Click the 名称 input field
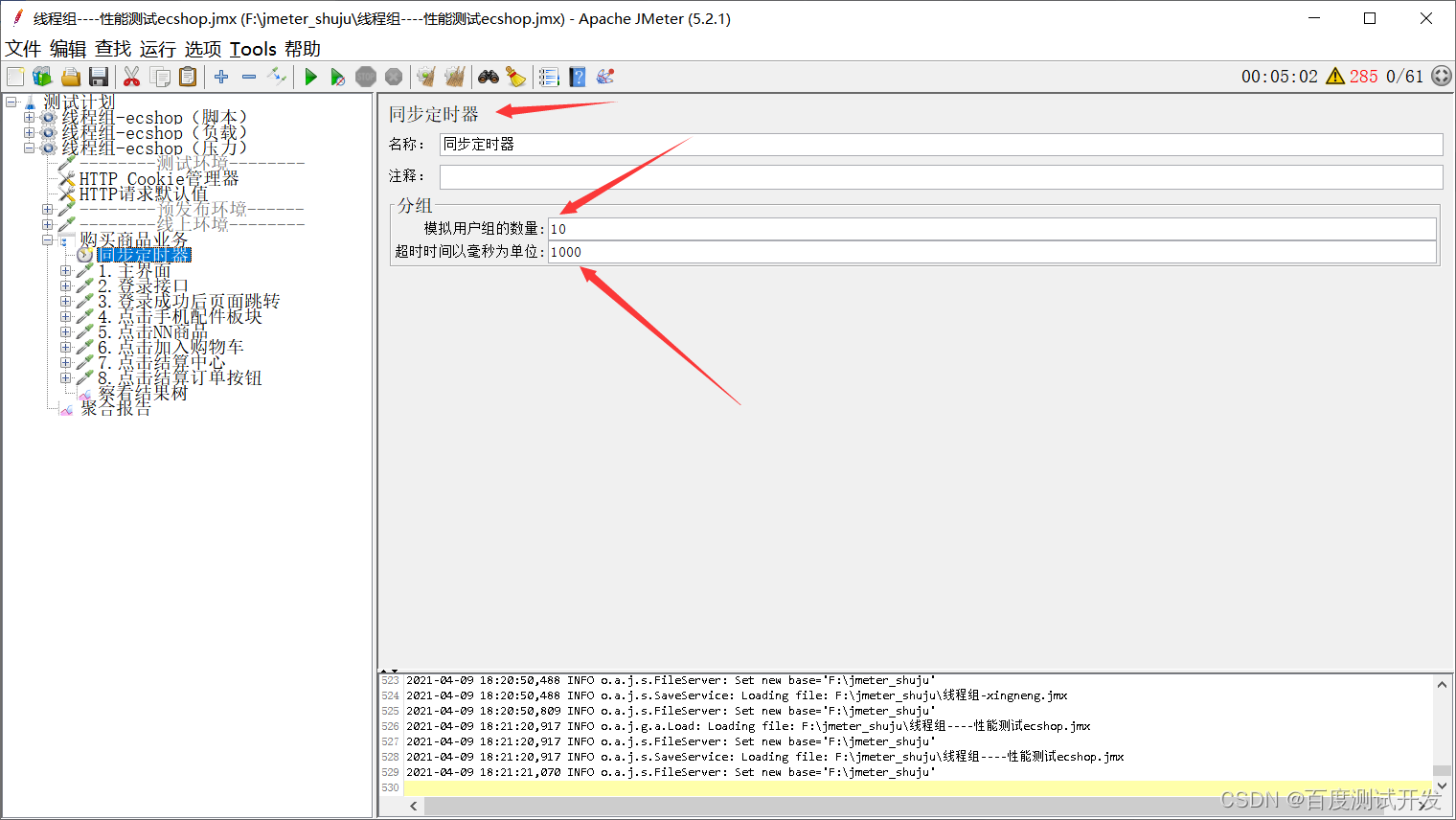 941,145
